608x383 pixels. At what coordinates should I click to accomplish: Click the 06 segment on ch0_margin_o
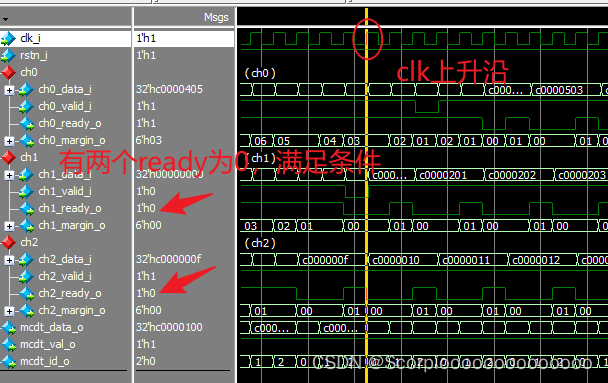(262, 141)
